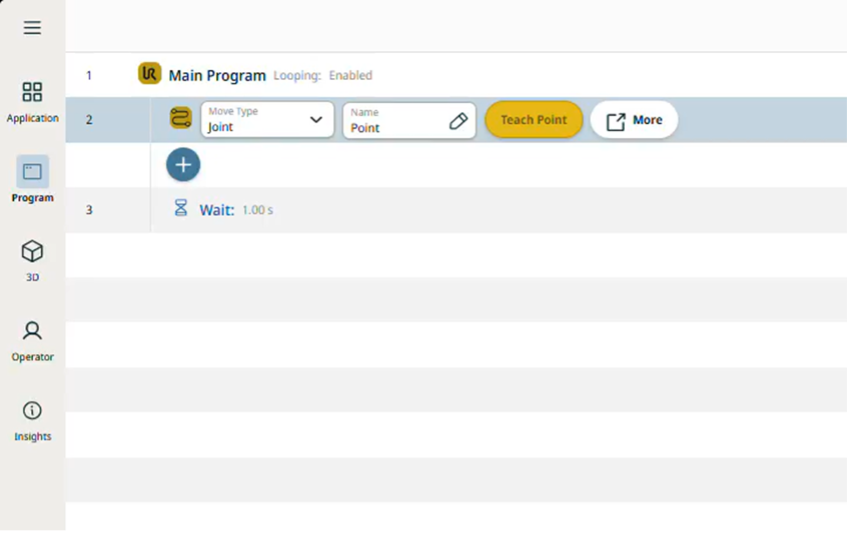Add a new node with the plus button
The height and width of the screenshot is (533, 849).
183,165
